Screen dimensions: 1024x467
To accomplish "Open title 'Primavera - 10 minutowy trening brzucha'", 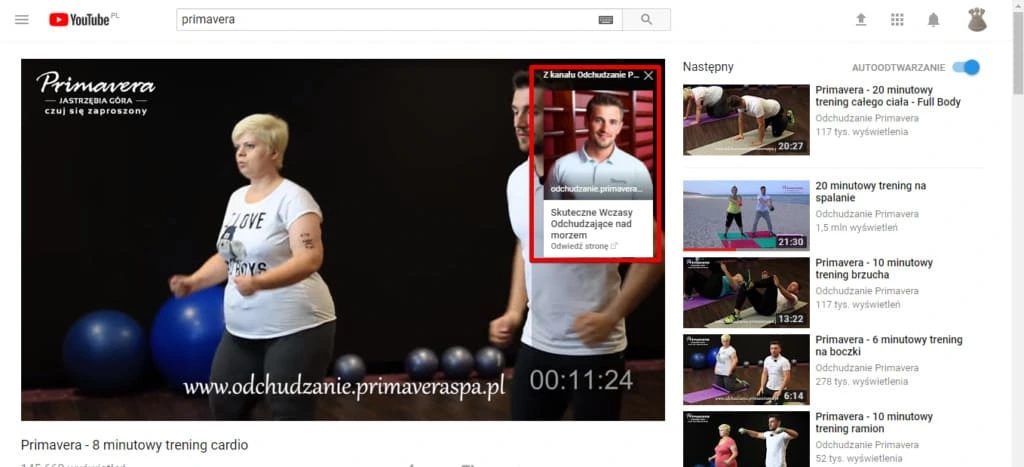I will point(874,268).
